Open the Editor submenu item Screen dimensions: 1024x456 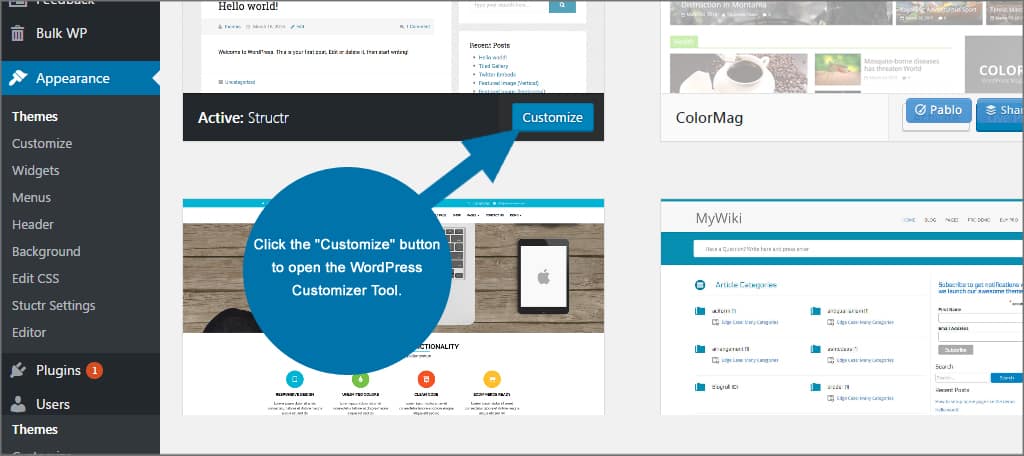(x=29, y=333)
